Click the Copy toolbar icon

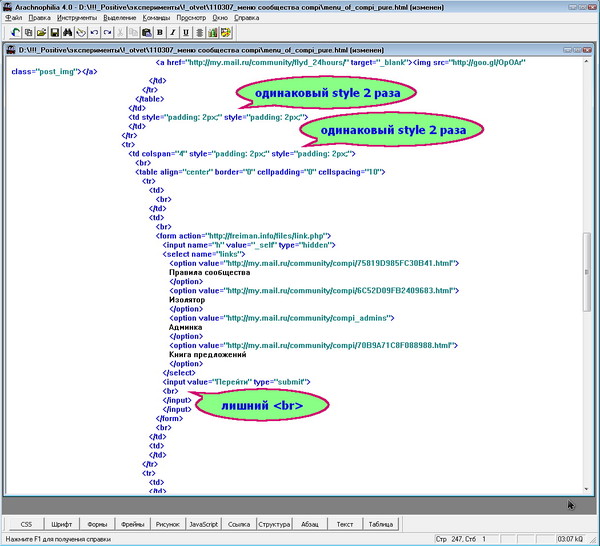click(x=133, y=33)
